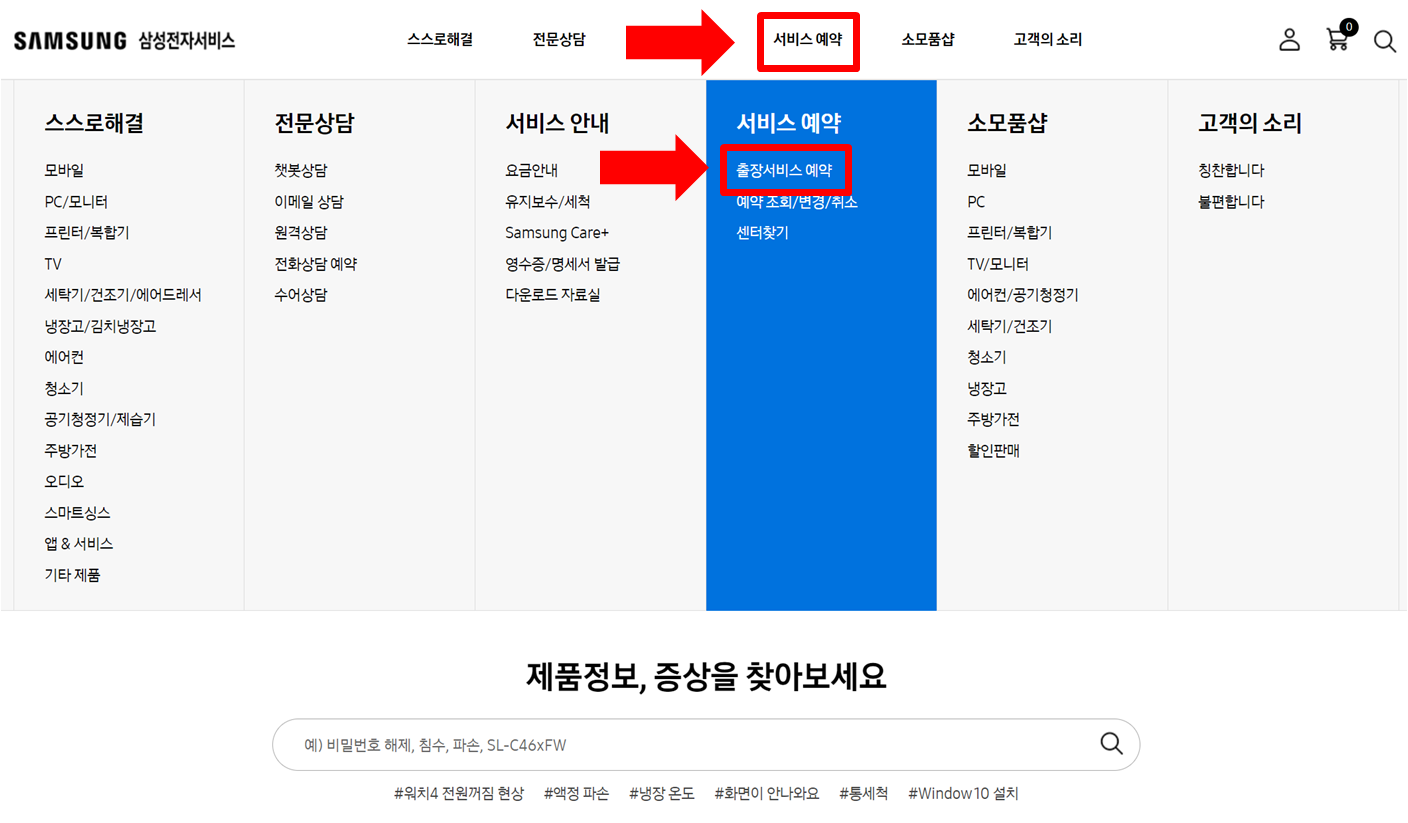Screen dimensions: 1408x823
Task: Select 기타 제품 link
Action: tap(72, 575)
